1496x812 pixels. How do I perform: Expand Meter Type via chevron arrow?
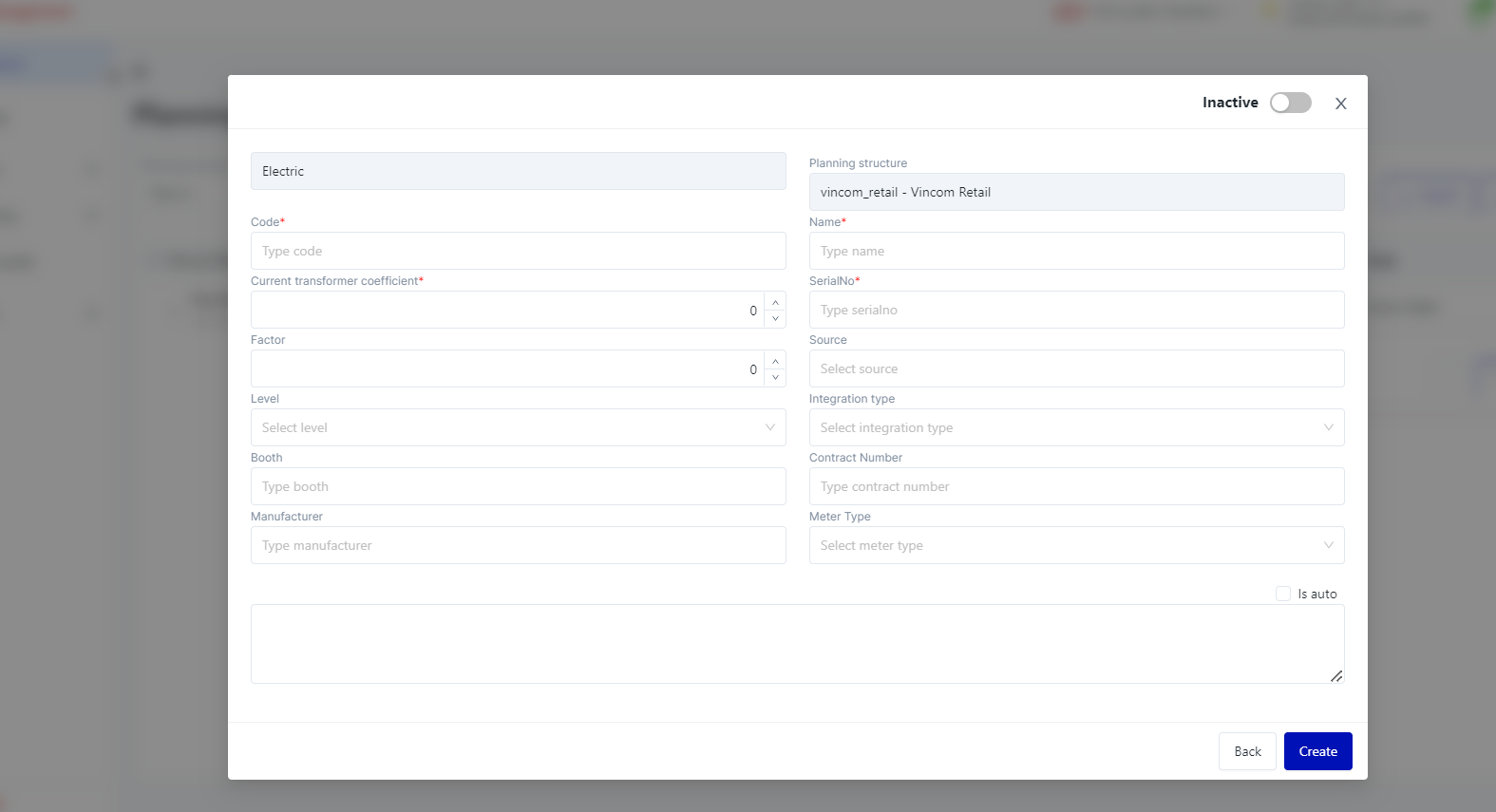point(1329,545)
